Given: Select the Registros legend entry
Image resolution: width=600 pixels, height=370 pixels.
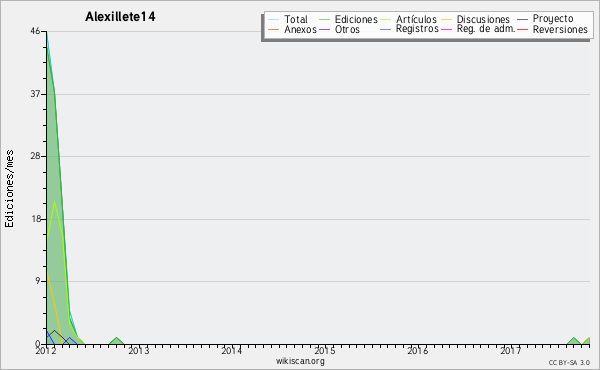Looking at the screenshot, I should (x=417, y=29).
